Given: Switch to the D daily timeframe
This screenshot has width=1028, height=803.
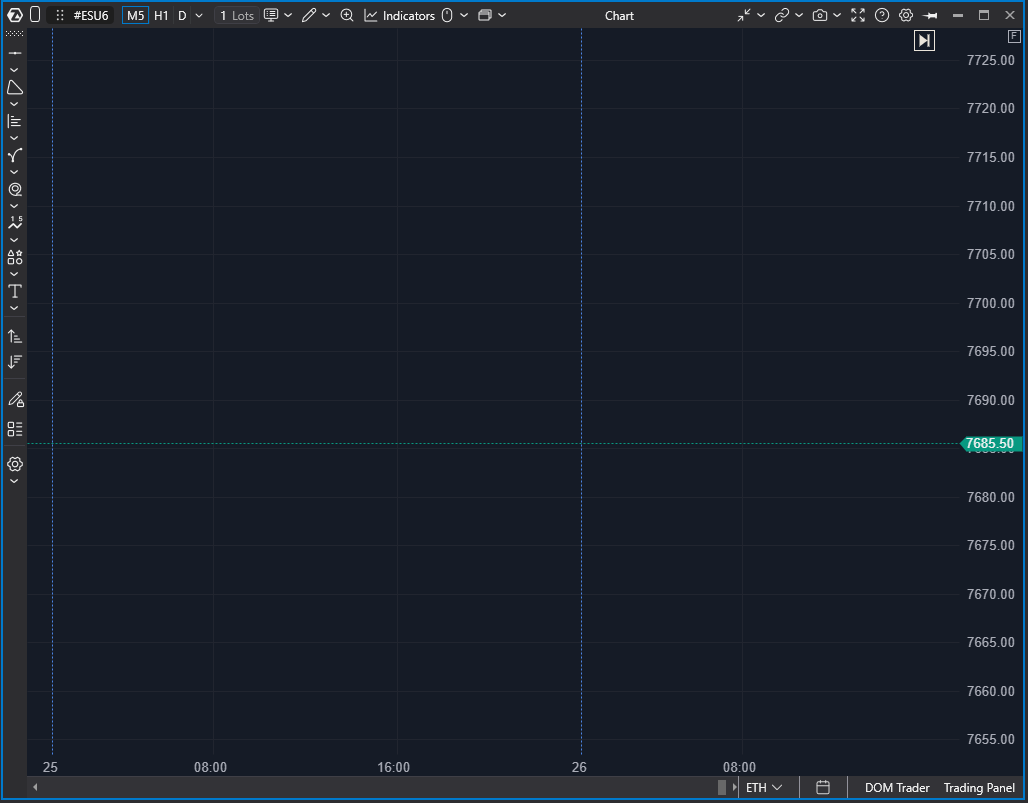Looking at the screenshot, I should [182, 16].
